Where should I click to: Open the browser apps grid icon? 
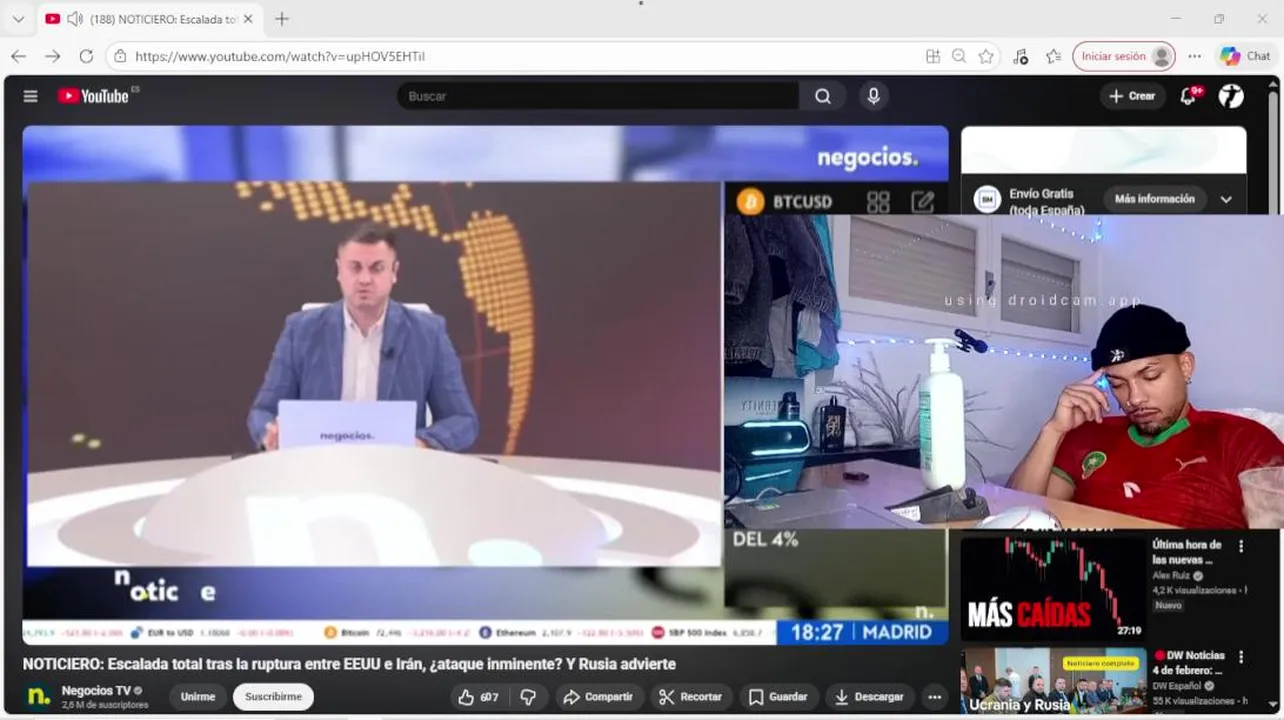[933, 56]
